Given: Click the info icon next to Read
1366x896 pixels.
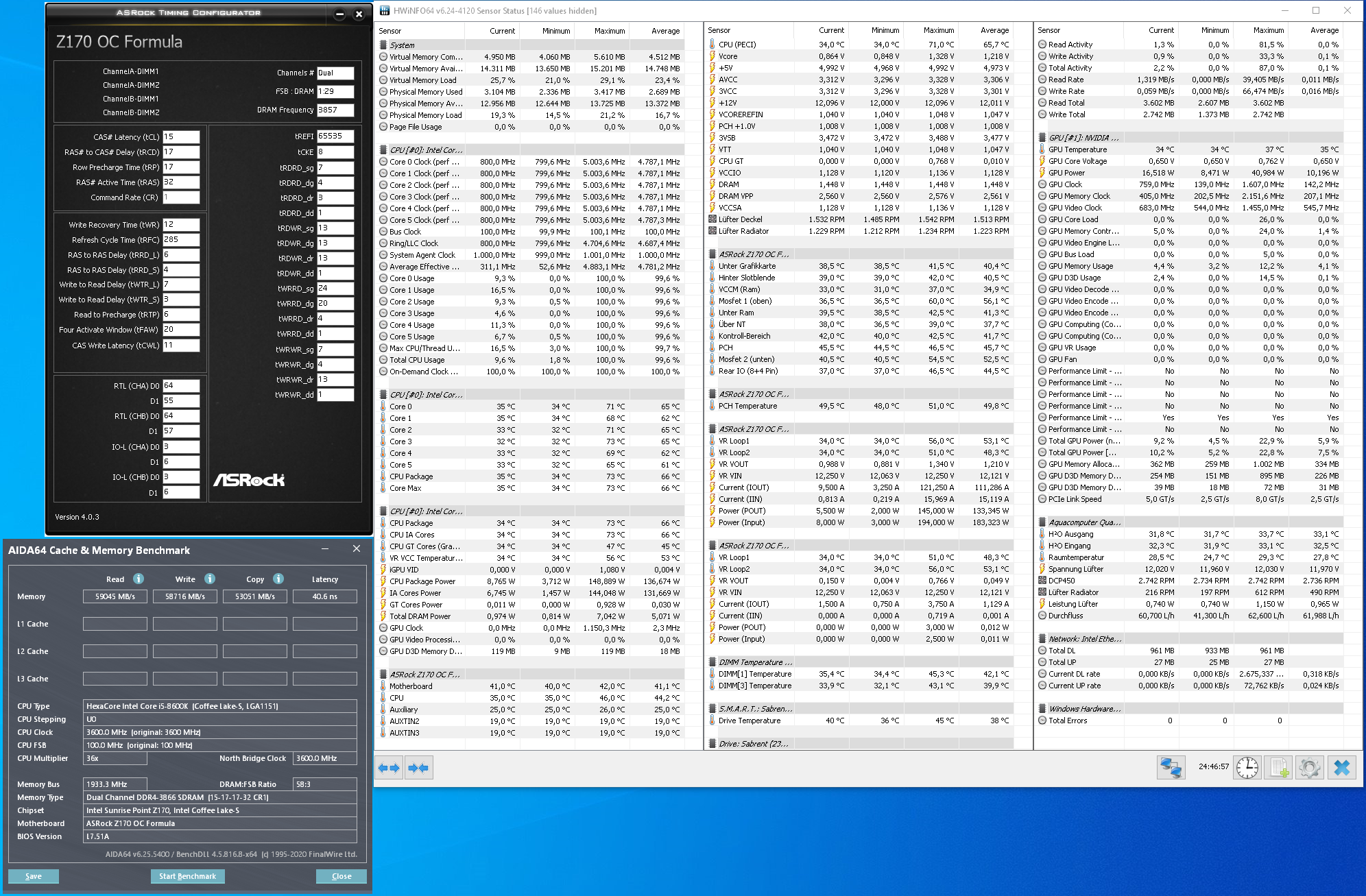Looking at the screenshot, I should (x=139, y=579).
